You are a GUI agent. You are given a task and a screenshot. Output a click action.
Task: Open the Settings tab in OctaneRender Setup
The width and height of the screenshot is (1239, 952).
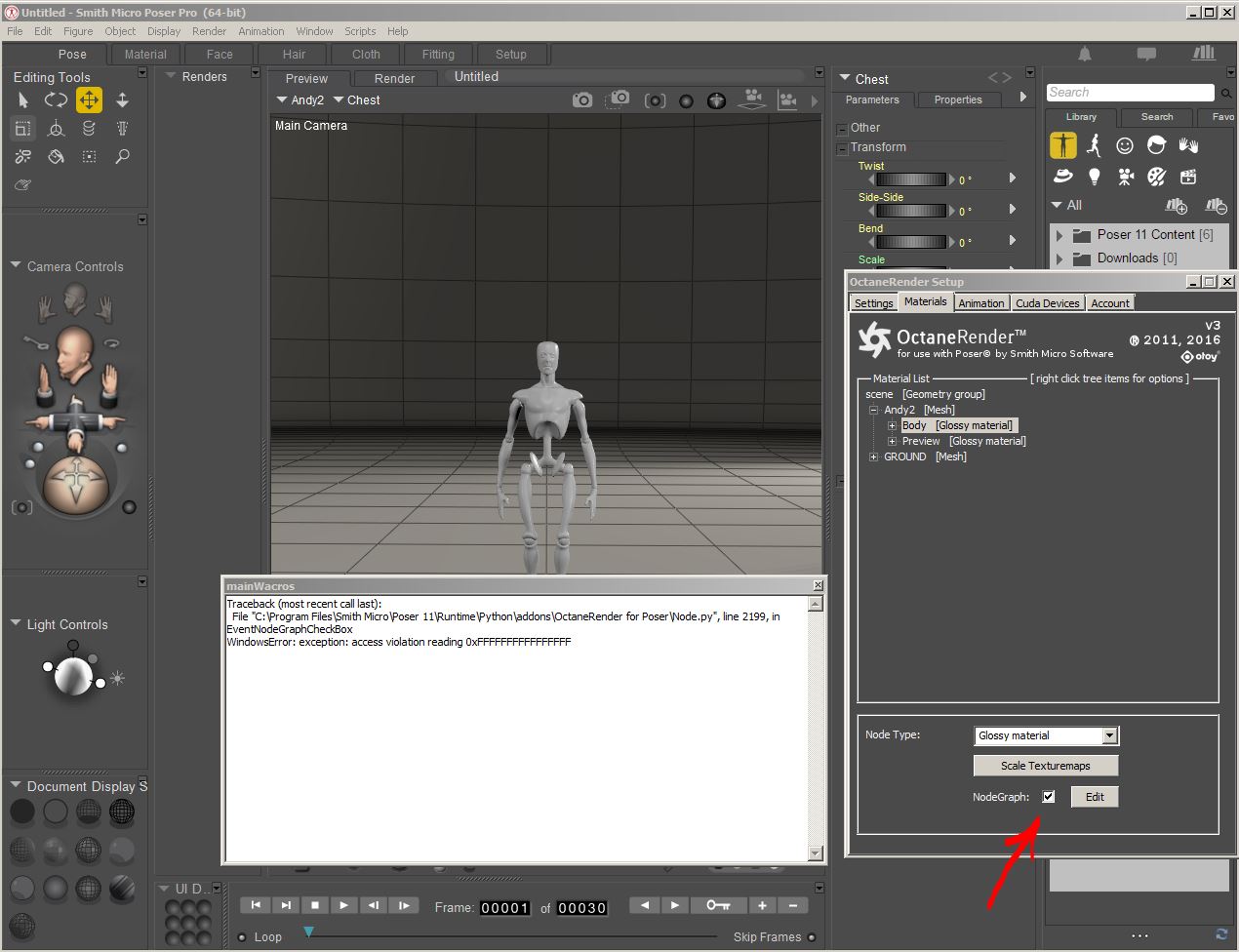[x=873, y=303]
